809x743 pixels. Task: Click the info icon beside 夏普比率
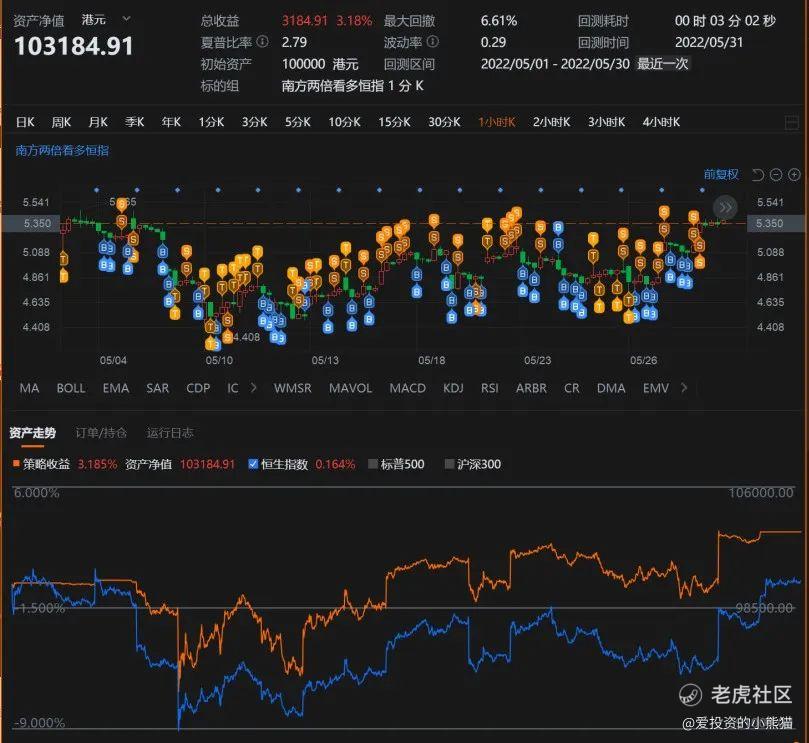click(263, 41)
